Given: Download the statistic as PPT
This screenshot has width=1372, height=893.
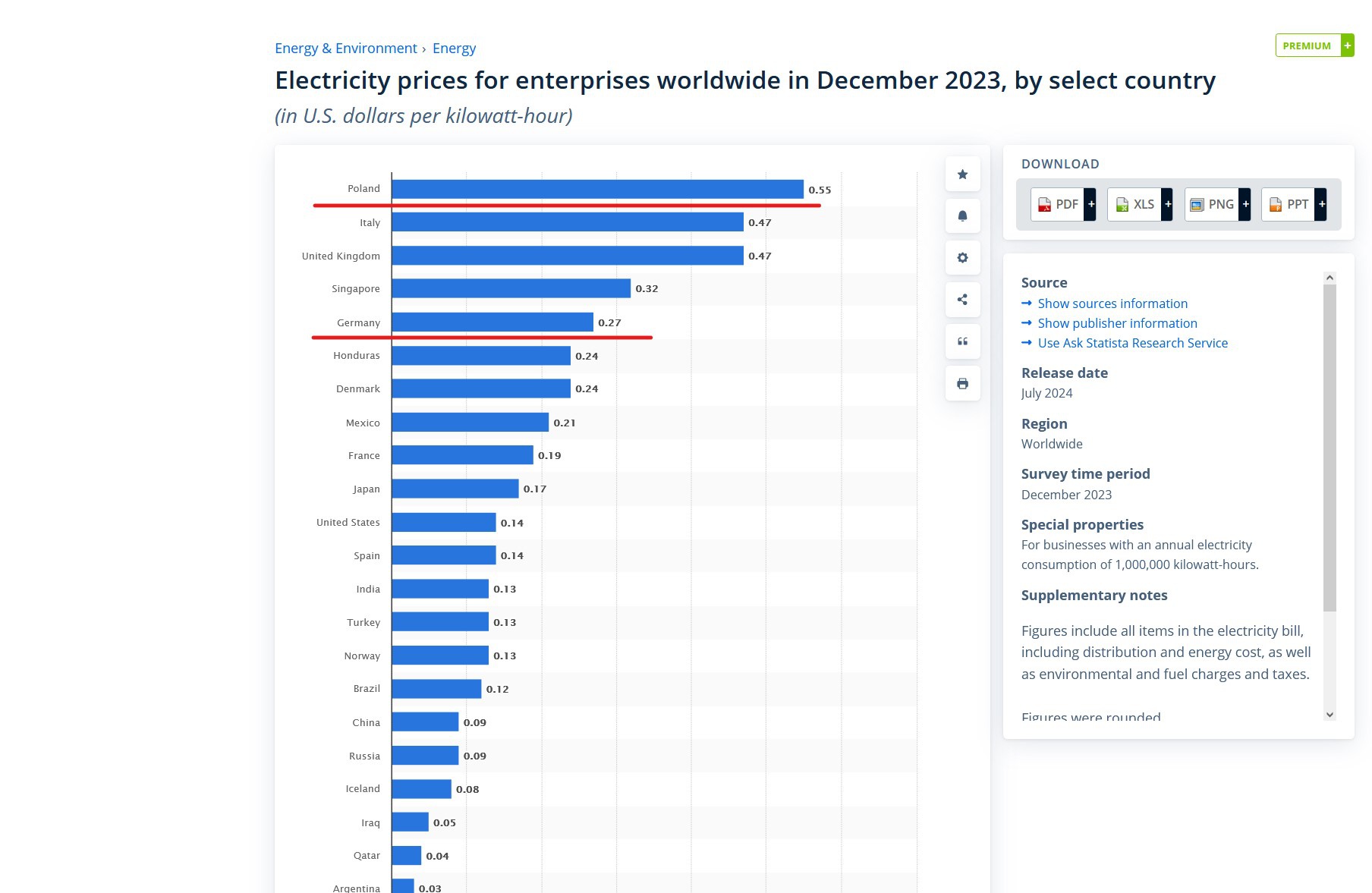Looking at the screenshot, I should [1293, 204].
